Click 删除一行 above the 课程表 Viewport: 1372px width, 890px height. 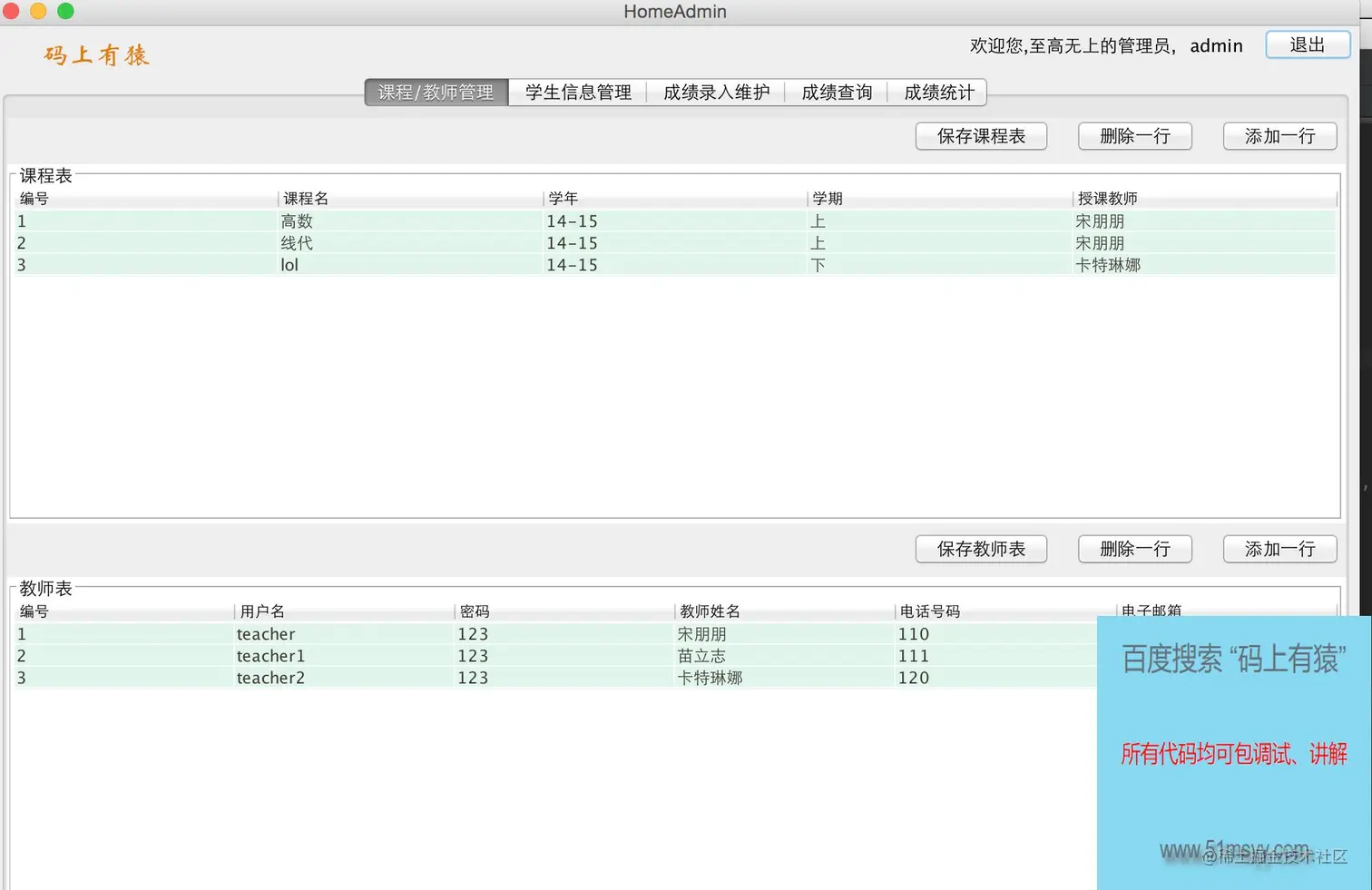coord(1134,136)
